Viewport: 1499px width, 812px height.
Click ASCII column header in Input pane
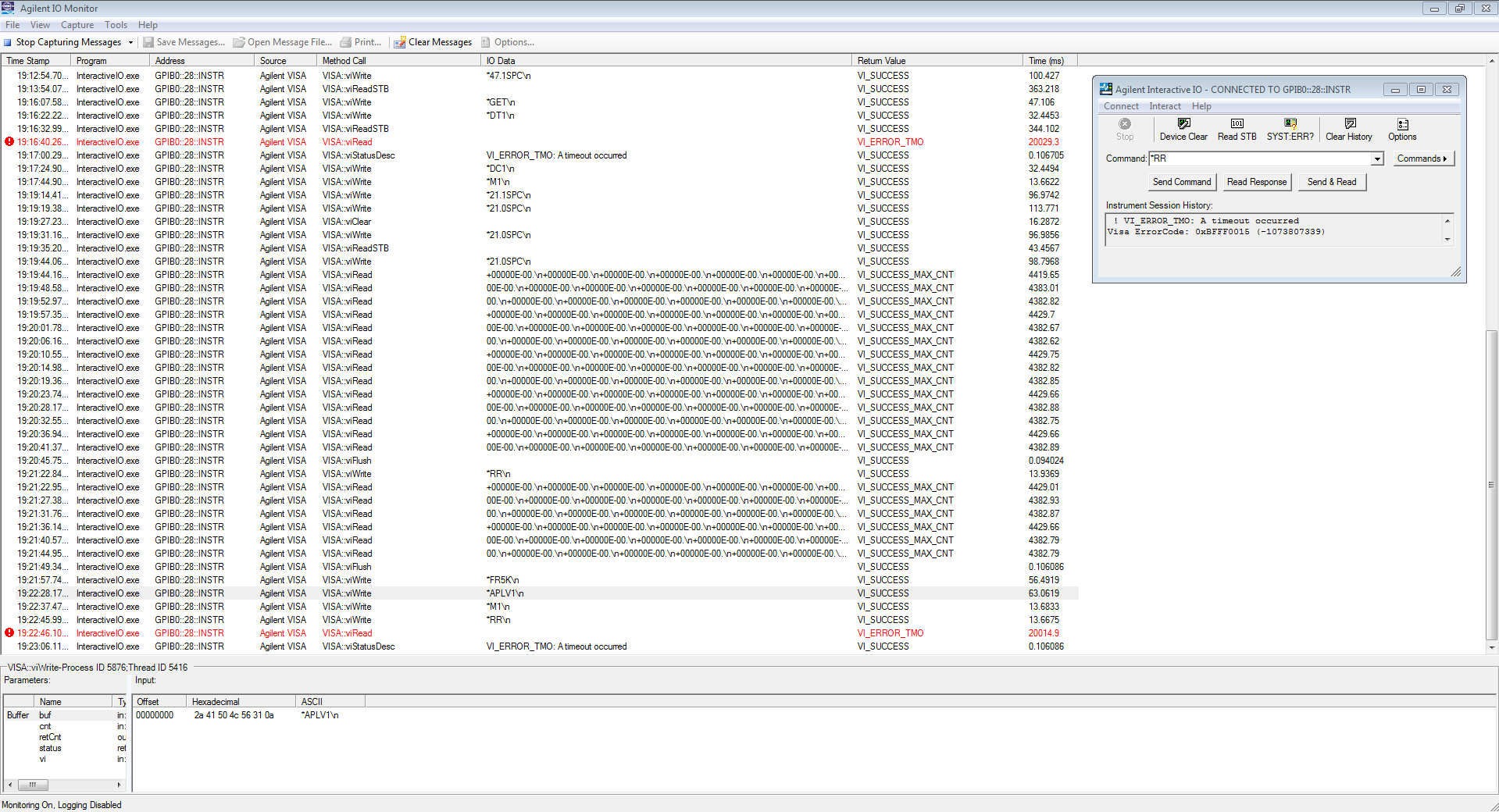pyautogui.click(x=330, y=701)
